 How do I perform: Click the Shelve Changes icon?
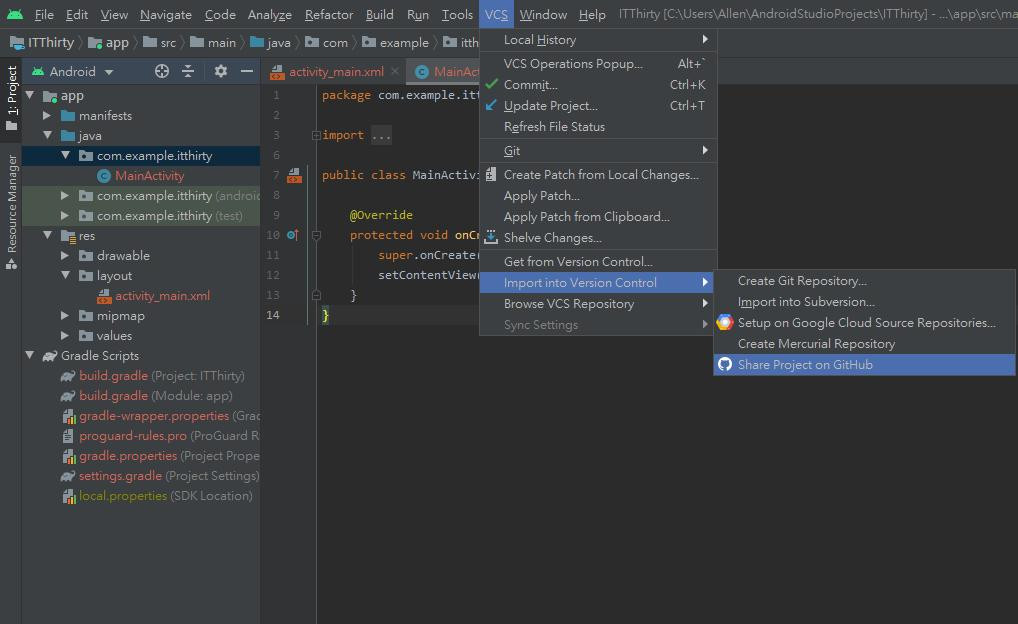[491, 238]
